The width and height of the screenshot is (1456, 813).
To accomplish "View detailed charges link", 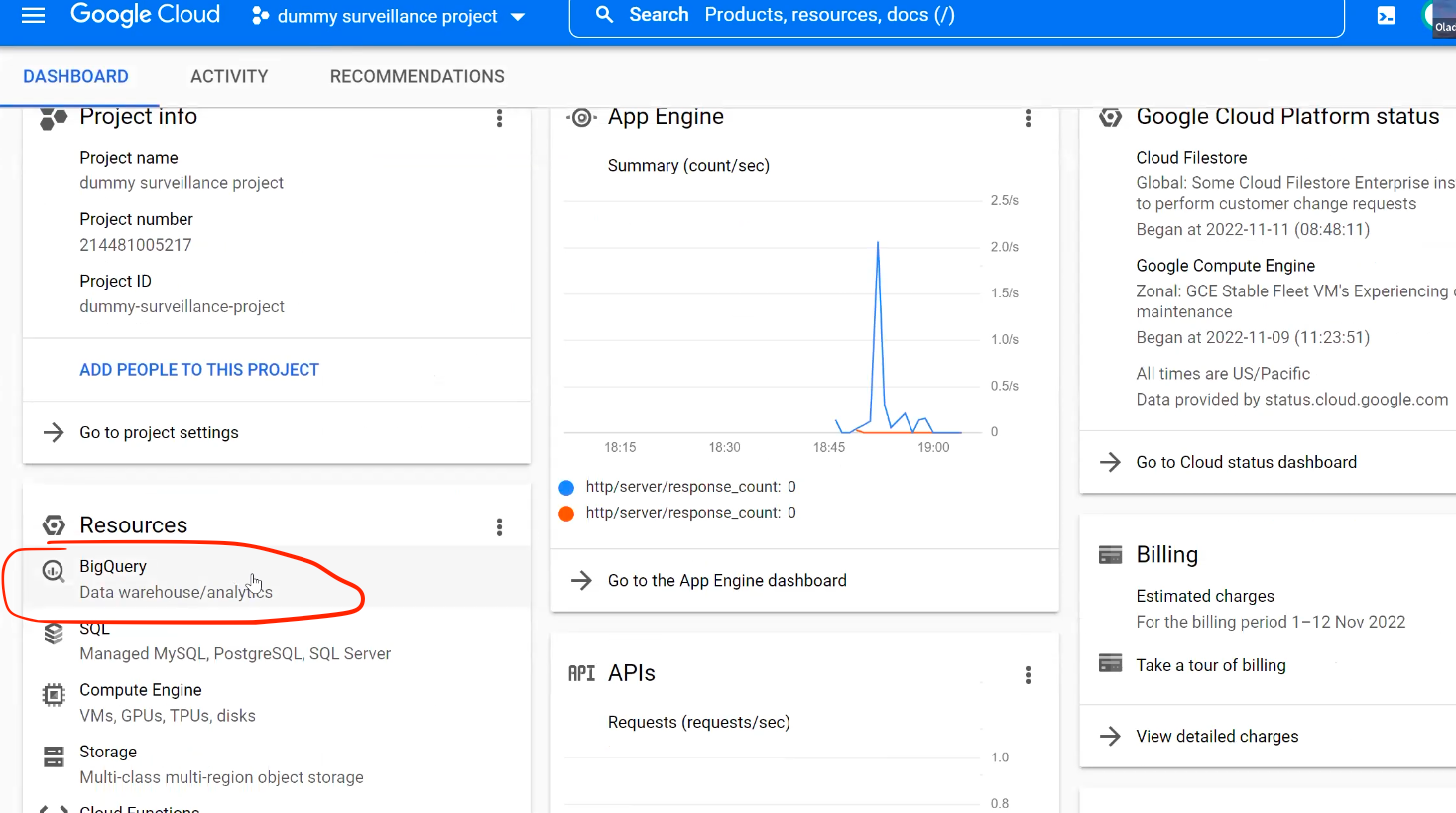I will (1217, 736).
